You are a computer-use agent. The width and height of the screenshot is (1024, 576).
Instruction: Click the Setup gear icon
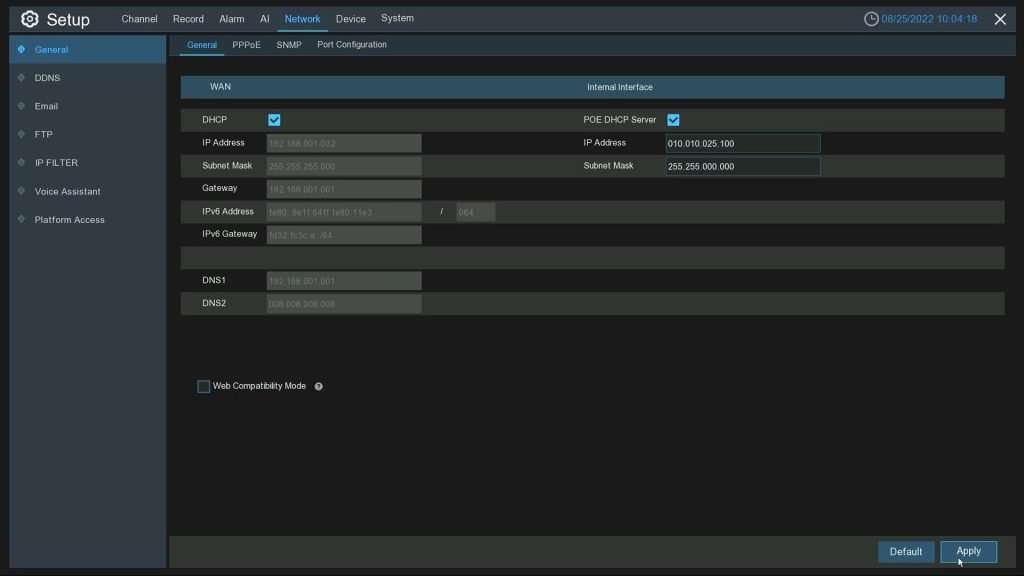(28, 18)
